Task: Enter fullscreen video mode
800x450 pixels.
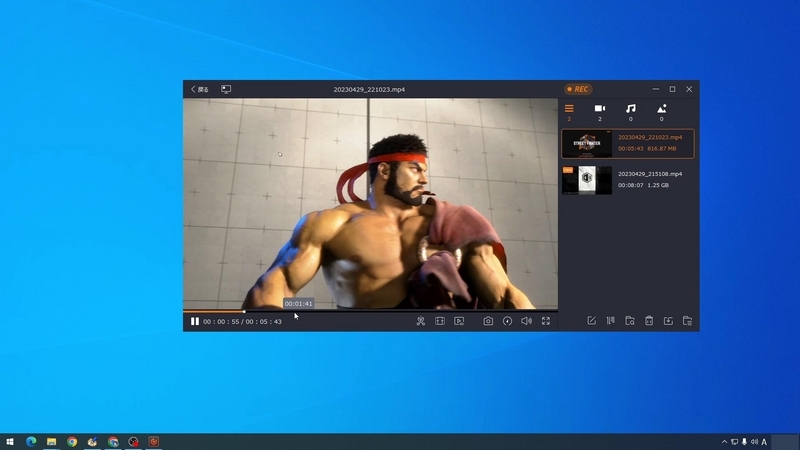Action: pos(546,321)
